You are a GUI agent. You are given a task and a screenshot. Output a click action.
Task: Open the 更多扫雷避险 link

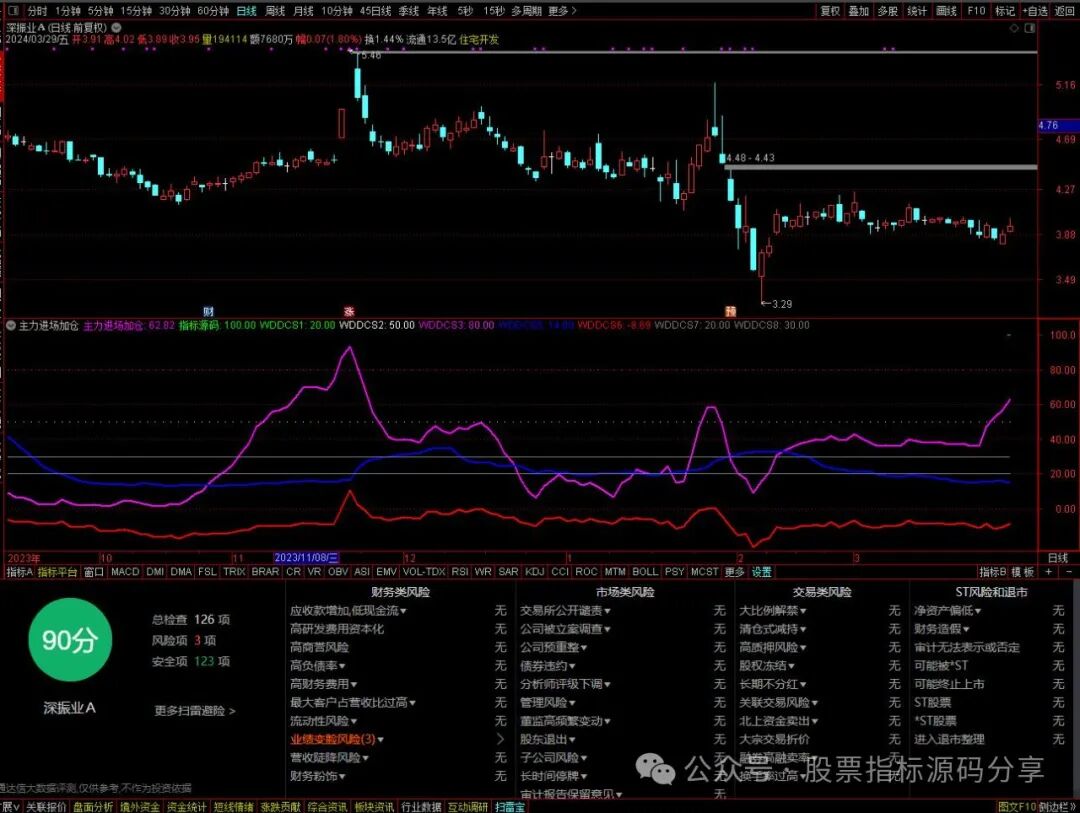coord(194,710)
